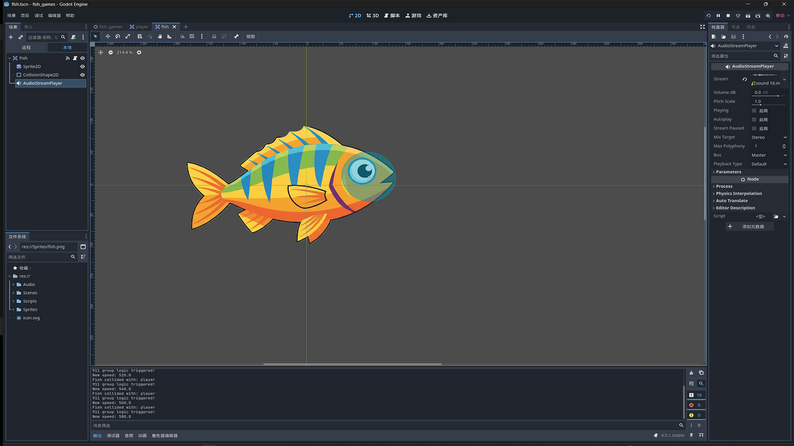Open the View menu button in viewport toolbar
The image size is (794, 446).
click(x=251, y=36)
